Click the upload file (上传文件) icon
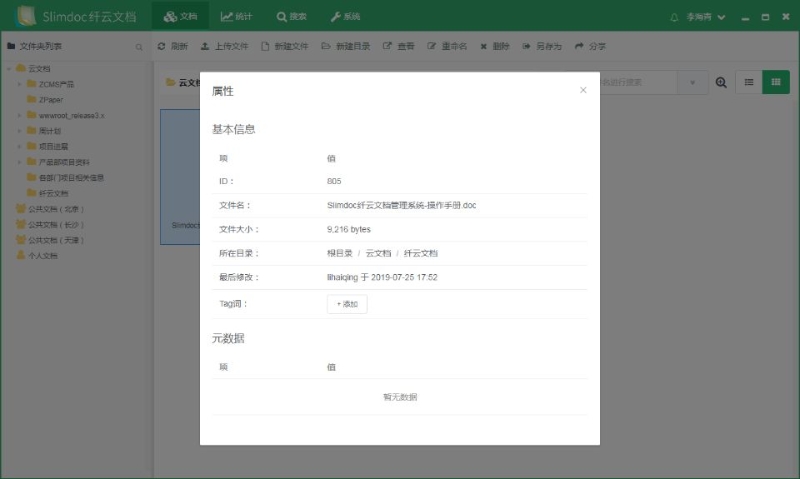The image size is (800, 479). click(x=205, y=47)
